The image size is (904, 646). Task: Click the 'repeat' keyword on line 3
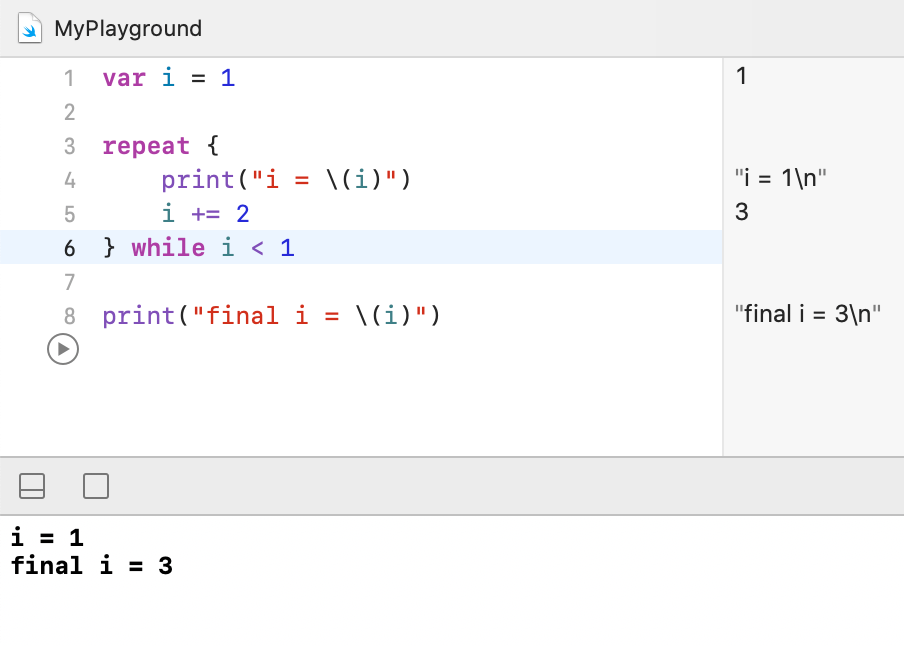[146, 146]
